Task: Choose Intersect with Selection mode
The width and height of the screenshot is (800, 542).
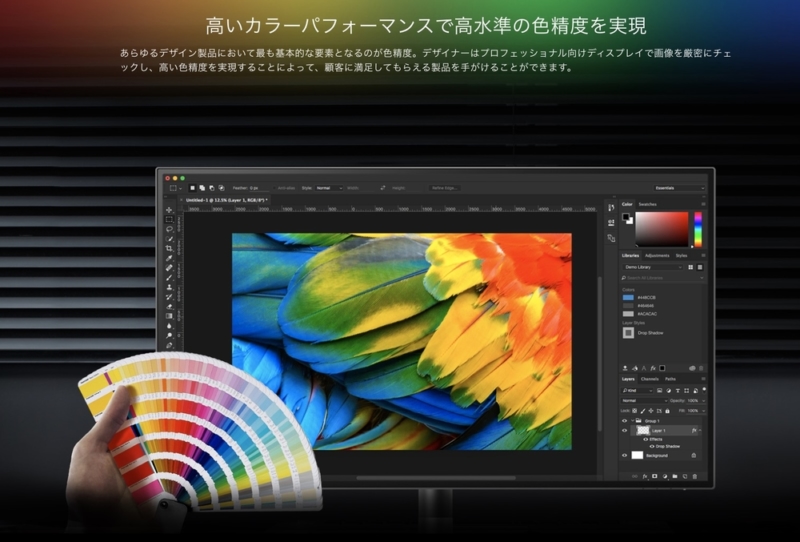Action: (221, 188)
